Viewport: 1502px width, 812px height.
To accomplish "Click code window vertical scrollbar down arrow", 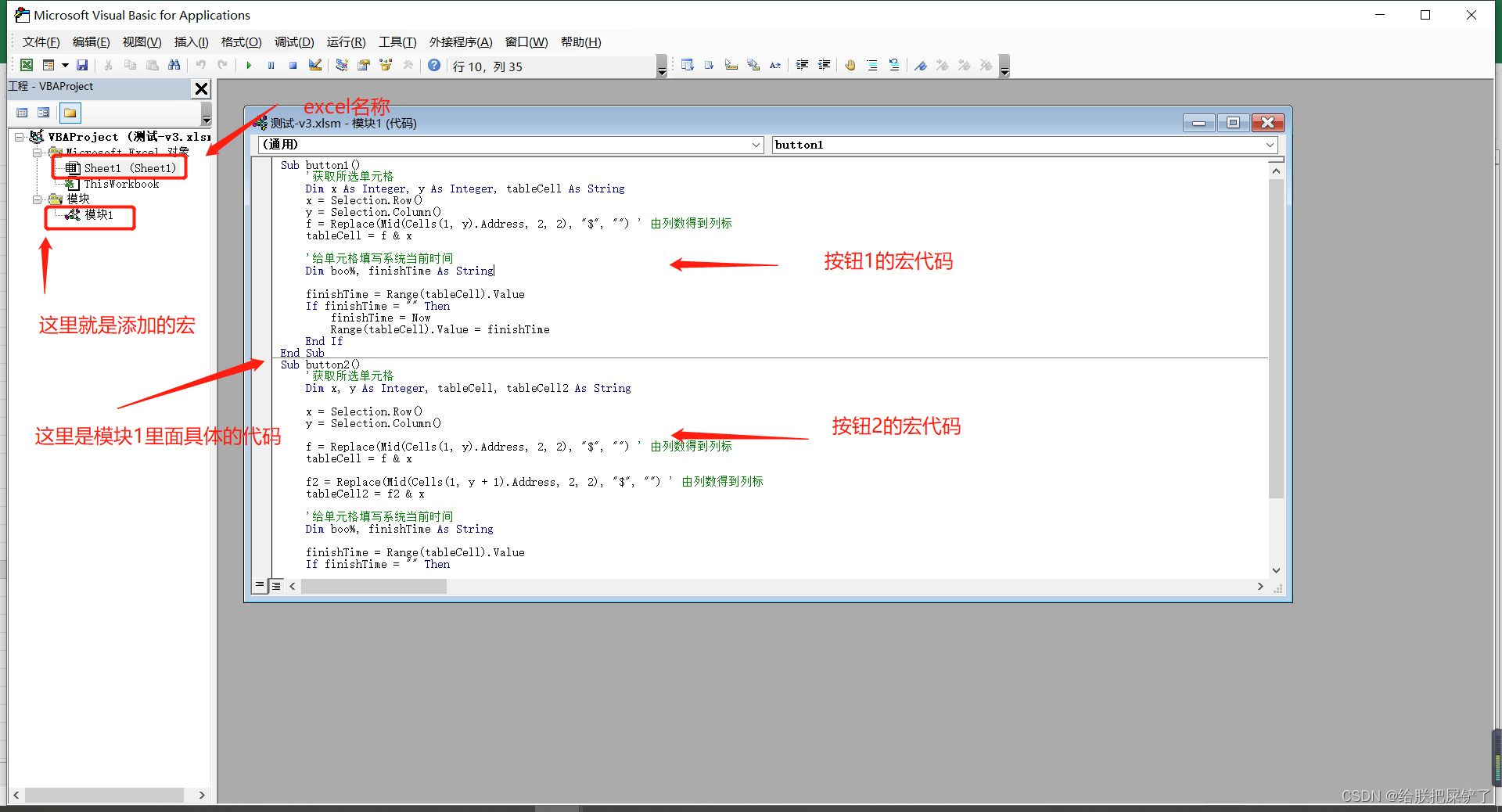I will tap(1276, 570).
